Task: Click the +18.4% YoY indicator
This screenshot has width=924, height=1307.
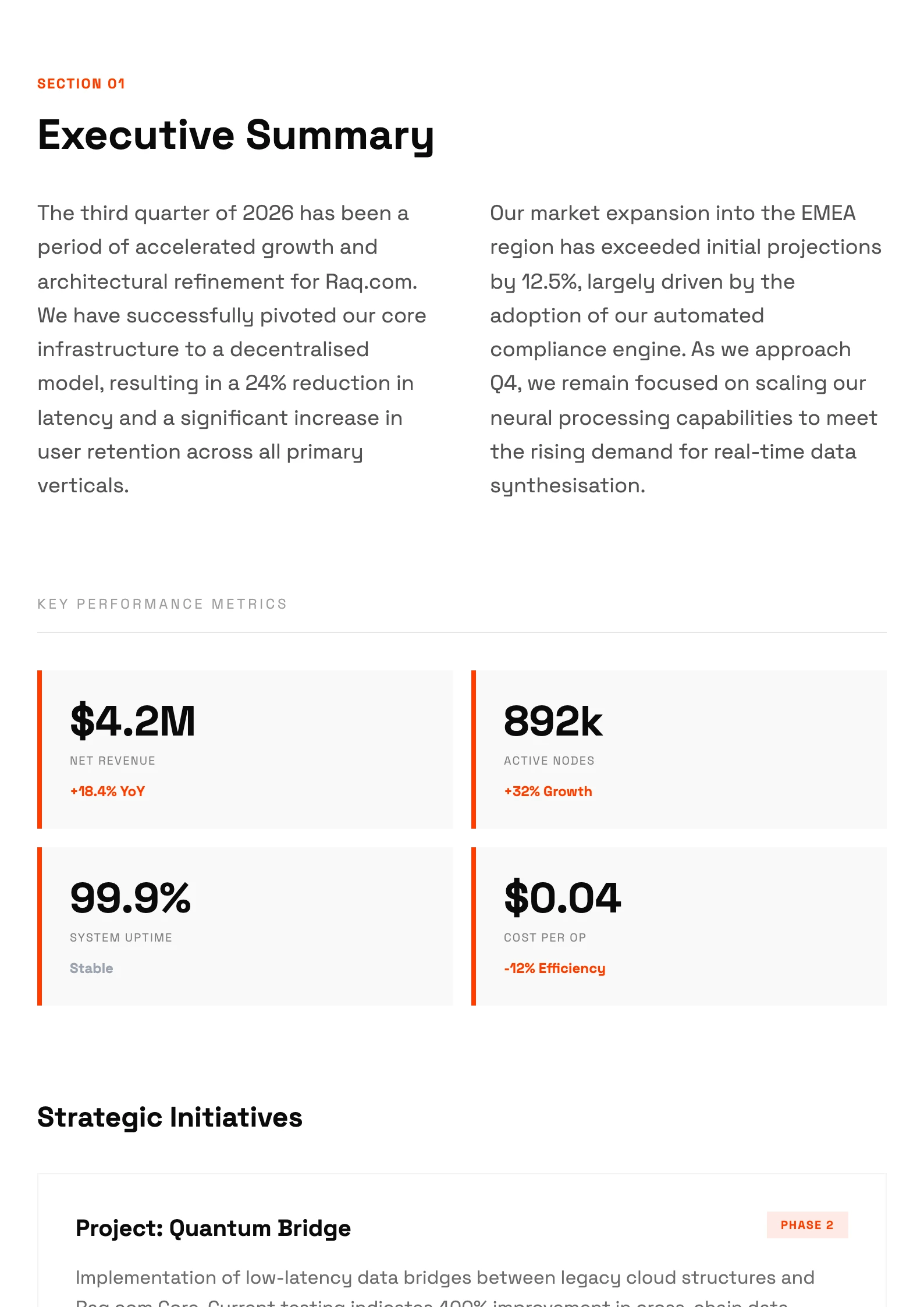Action: coord(108,791)
